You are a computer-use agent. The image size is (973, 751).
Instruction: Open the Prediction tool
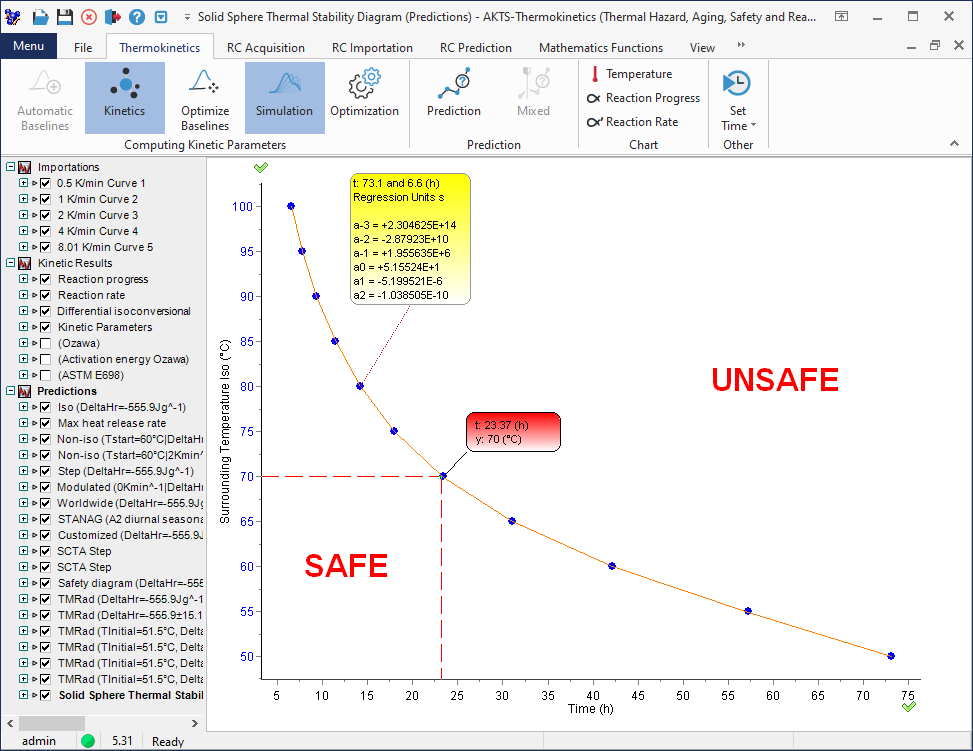pos(454,97)
